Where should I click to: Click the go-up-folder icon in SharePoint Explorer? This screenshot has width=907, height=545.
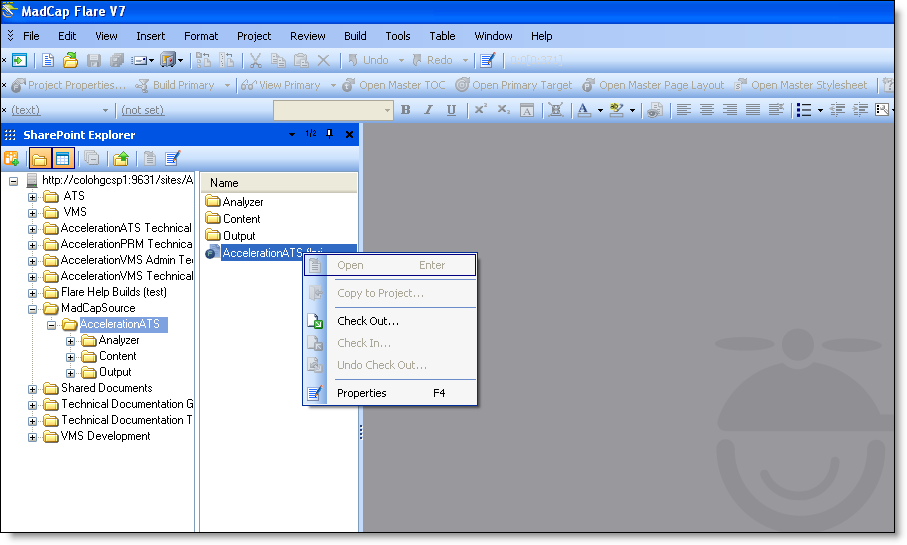click(121, 158)
